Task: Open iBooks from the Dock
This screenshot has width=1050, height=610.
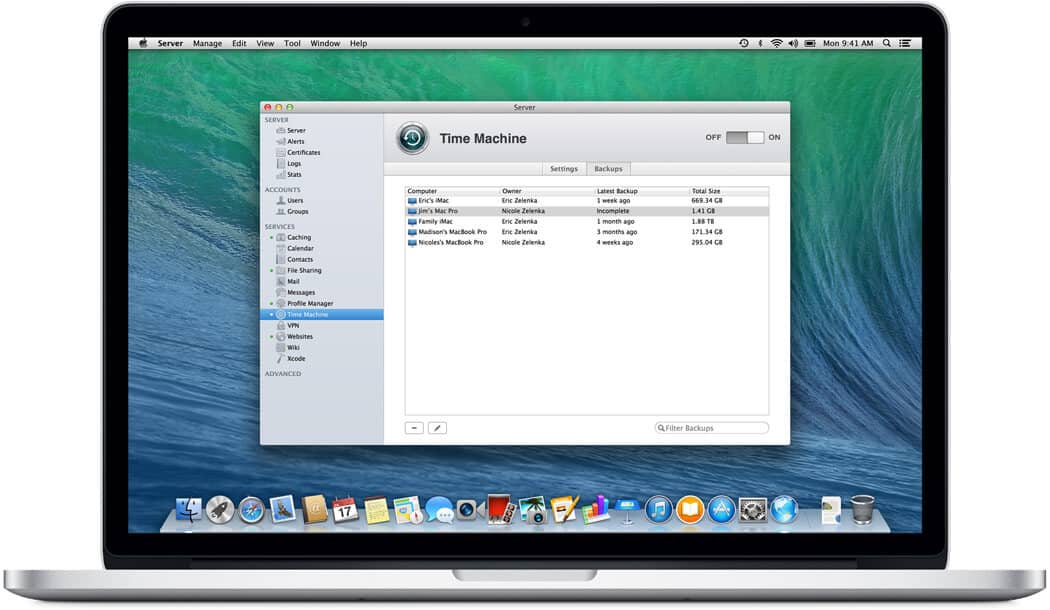Action: point(690,510)
